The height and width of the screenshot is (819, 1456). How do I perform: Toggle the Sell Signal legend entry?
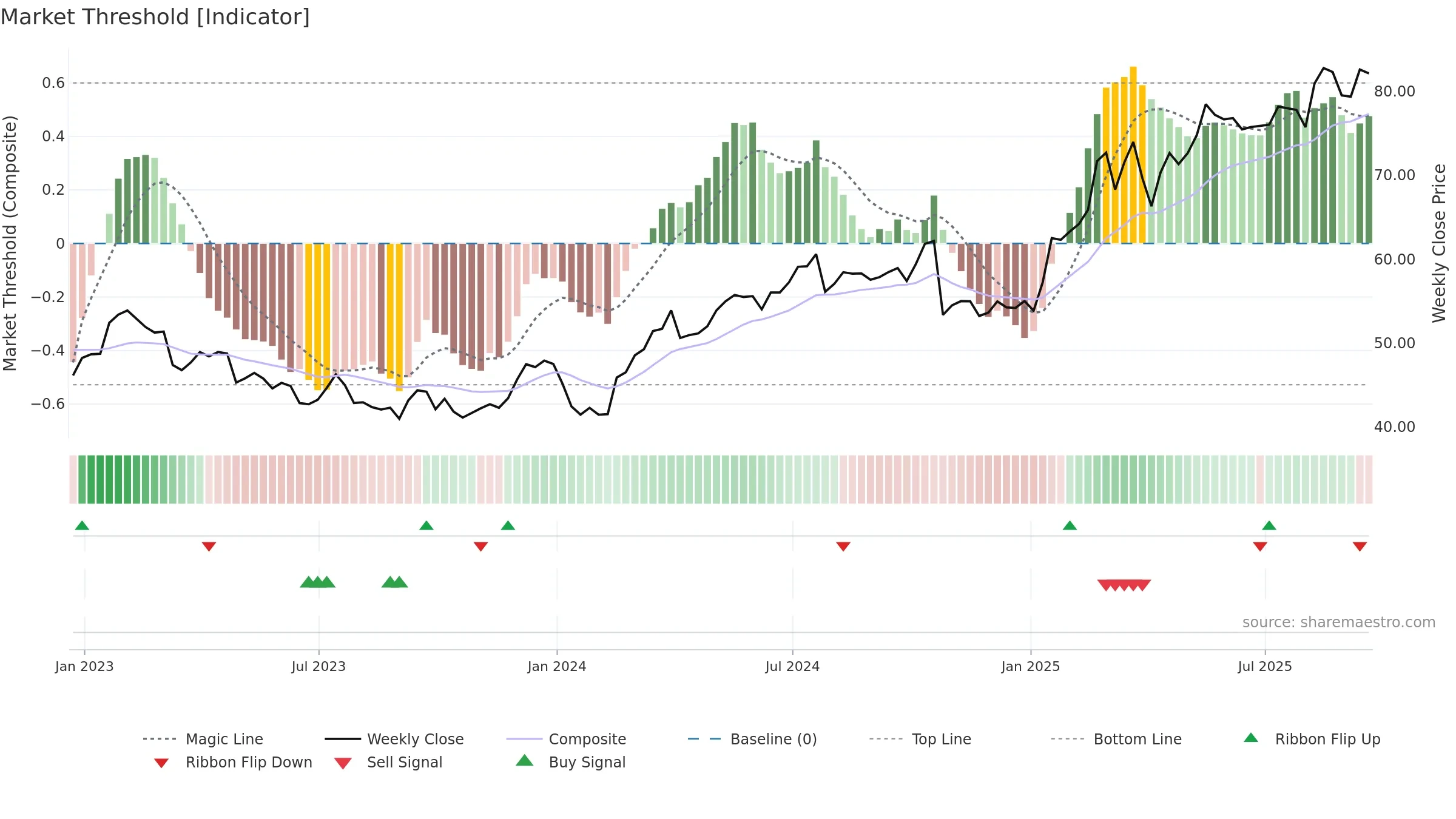pos(388,762)
